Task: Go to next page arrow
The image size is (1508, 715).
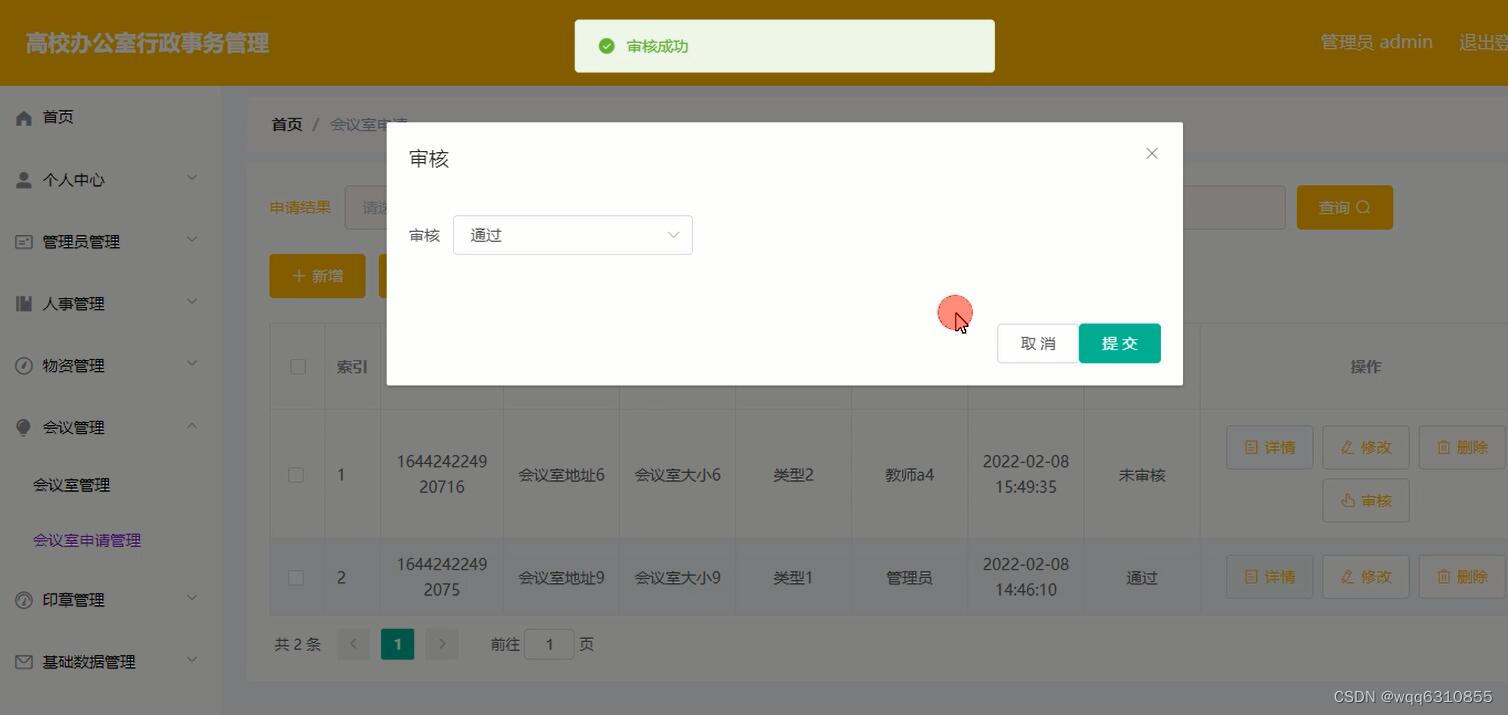Action: [442, 644]
